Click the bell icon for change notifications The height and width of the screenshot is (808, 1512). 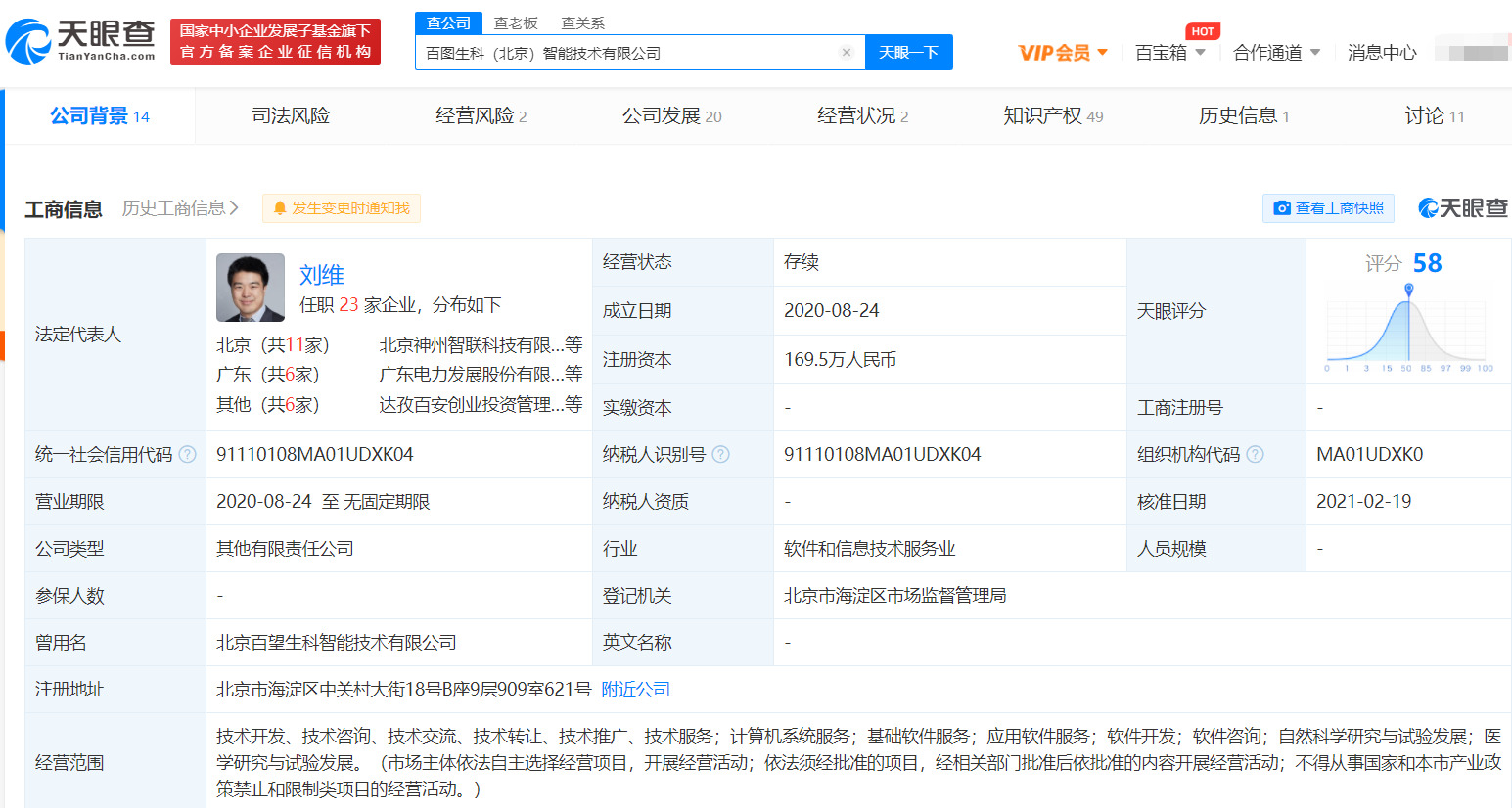pyautogui.click(x=280, y=208)
